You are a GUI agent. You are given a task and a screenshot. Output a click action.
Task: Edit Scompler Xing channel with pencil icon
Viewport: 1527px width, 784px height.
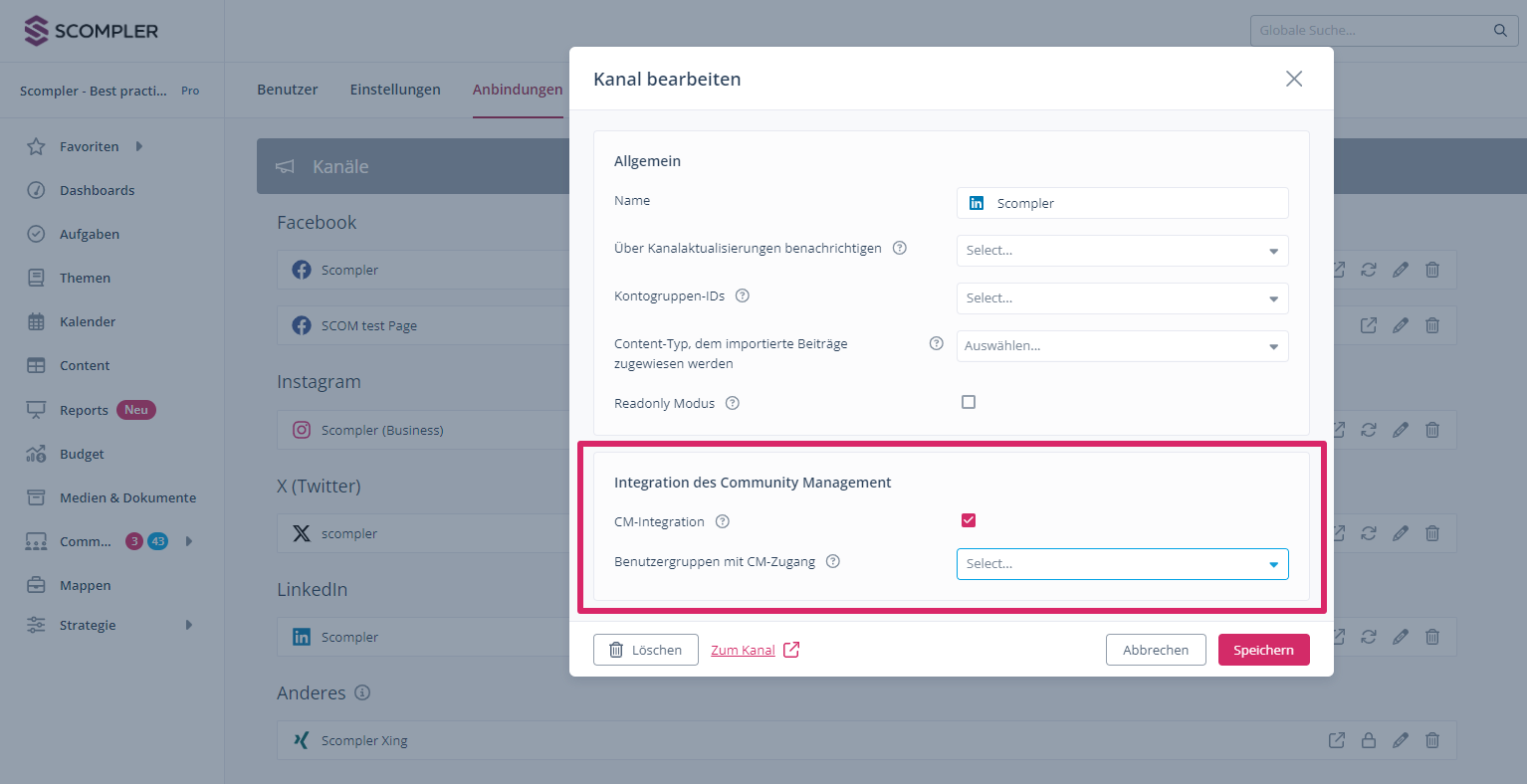point(1401,740)
